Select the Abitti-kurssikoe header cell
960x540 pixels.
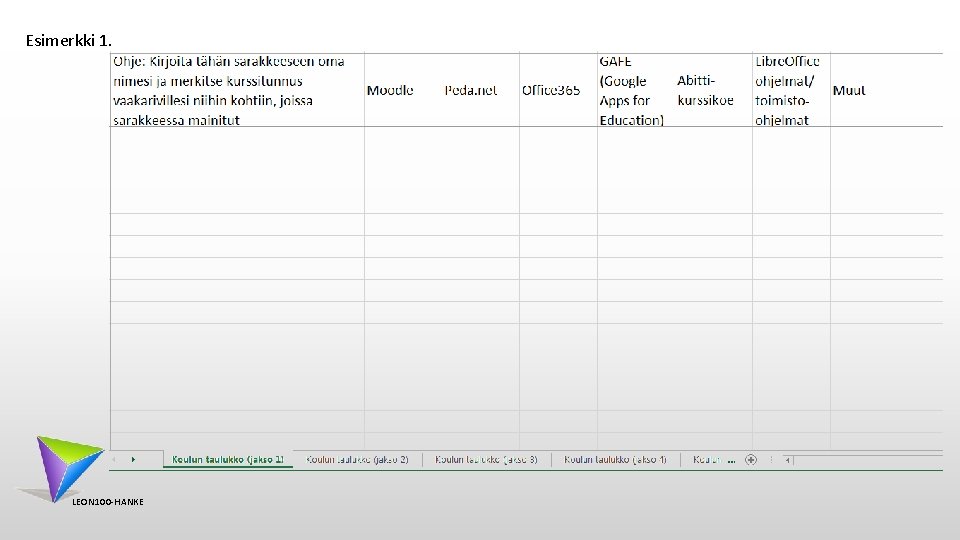(714, 90)
